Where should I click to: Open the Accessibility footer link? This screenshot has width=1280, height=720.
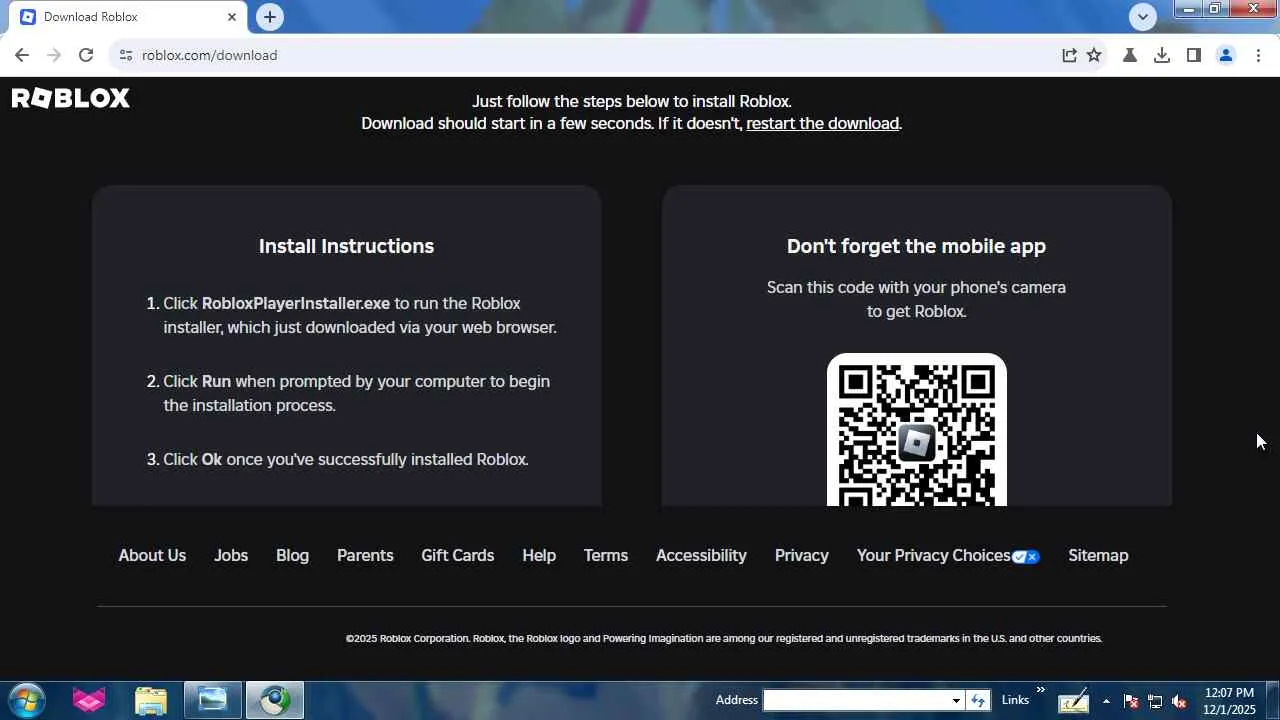[701, 556]
